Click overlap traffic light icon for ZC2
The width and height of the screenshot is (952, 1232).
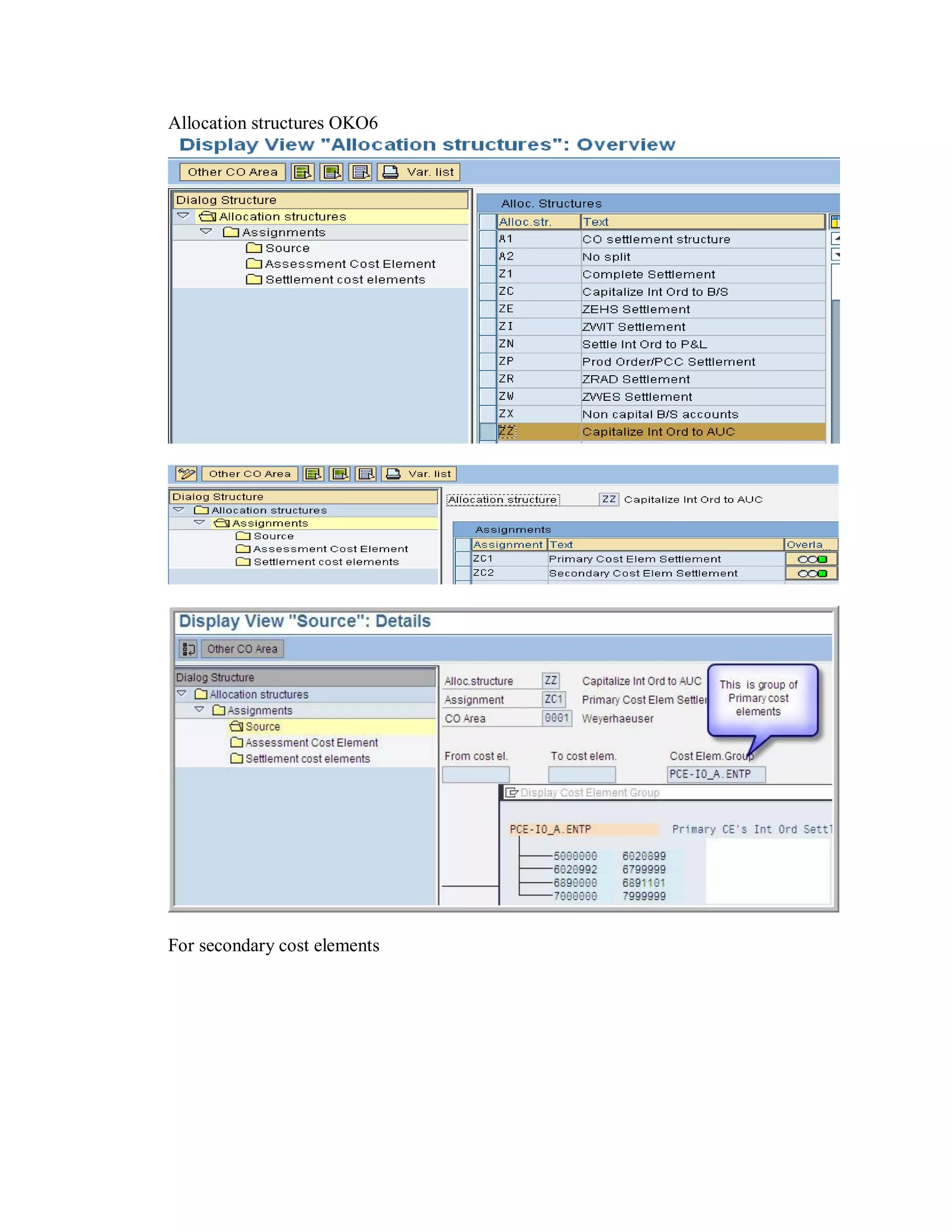(x=812, y=573)
